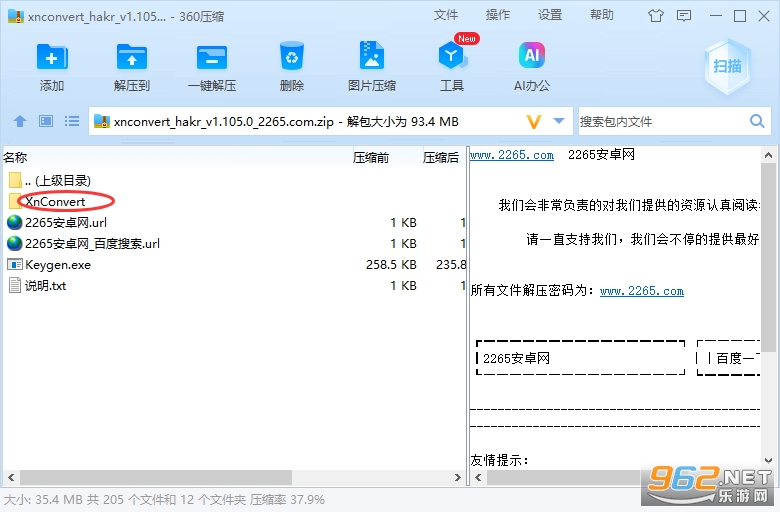Click the file list horizontal scrollbar thumb
The width and height of the screenshot is (780, 512).
click(x=156, y=478)
